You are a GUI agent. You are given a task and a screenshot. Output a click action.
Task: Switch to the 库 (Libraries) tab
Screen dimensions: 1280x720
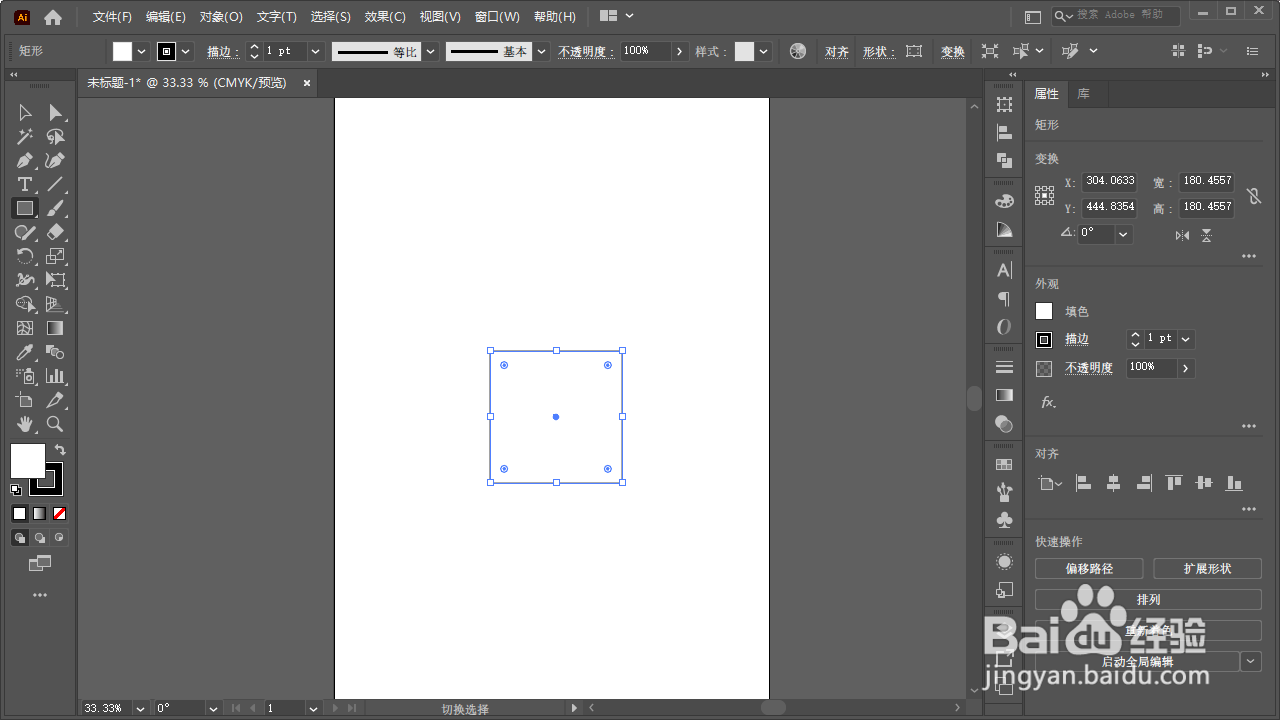(1084, 94)
